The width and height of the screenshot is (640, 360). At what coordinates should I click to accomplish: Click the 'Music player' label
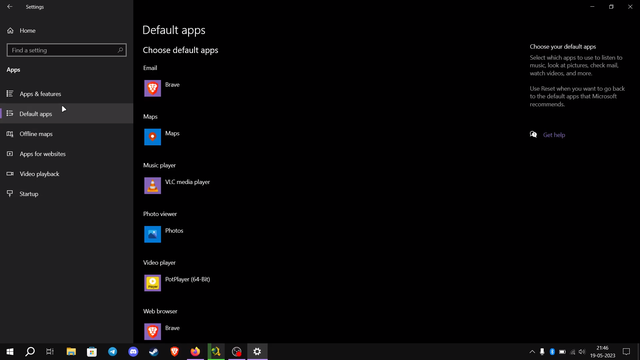pos(159,165)
